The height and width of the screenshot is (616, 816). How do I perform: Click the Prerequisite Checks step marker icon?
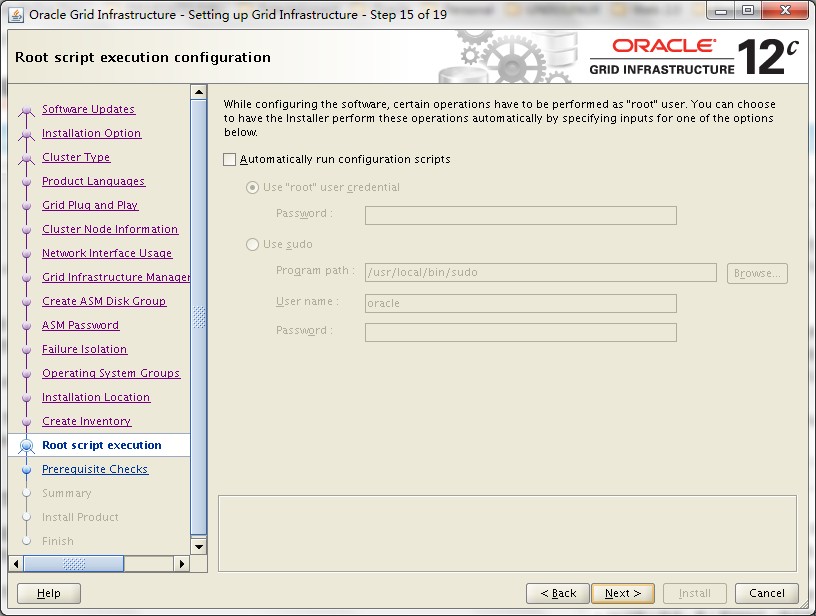27,469
